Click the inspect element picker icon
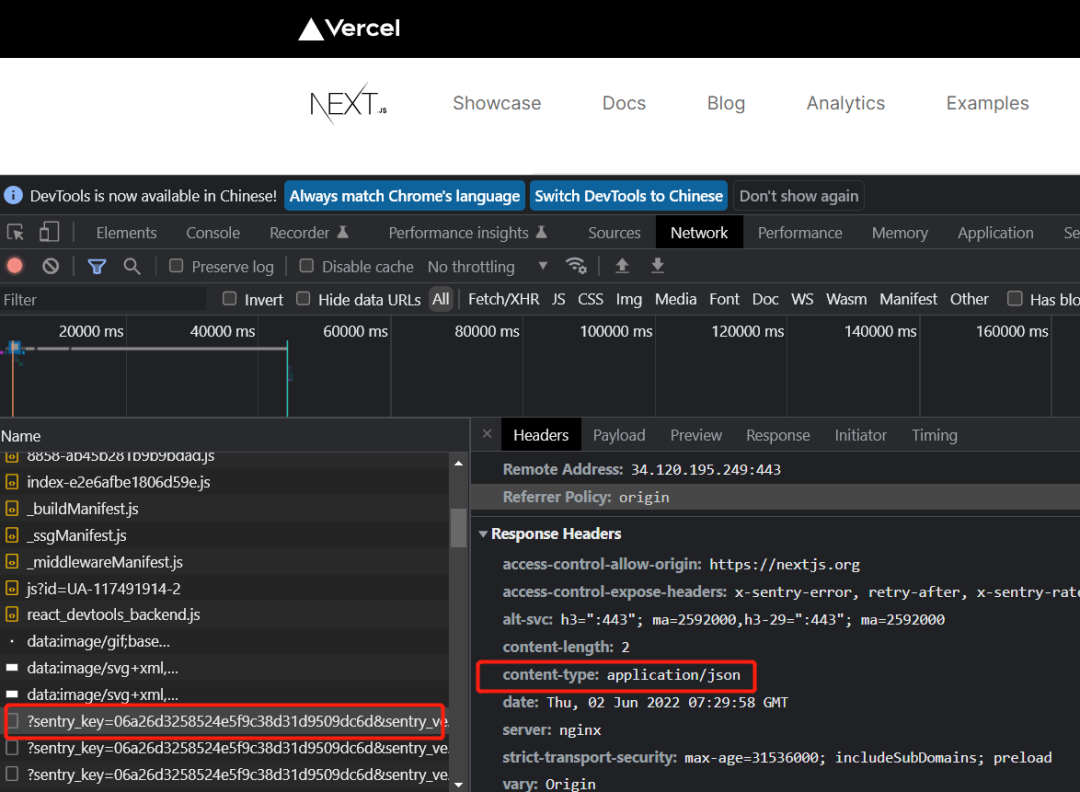The image size is (1080, 792). (15, 232)
